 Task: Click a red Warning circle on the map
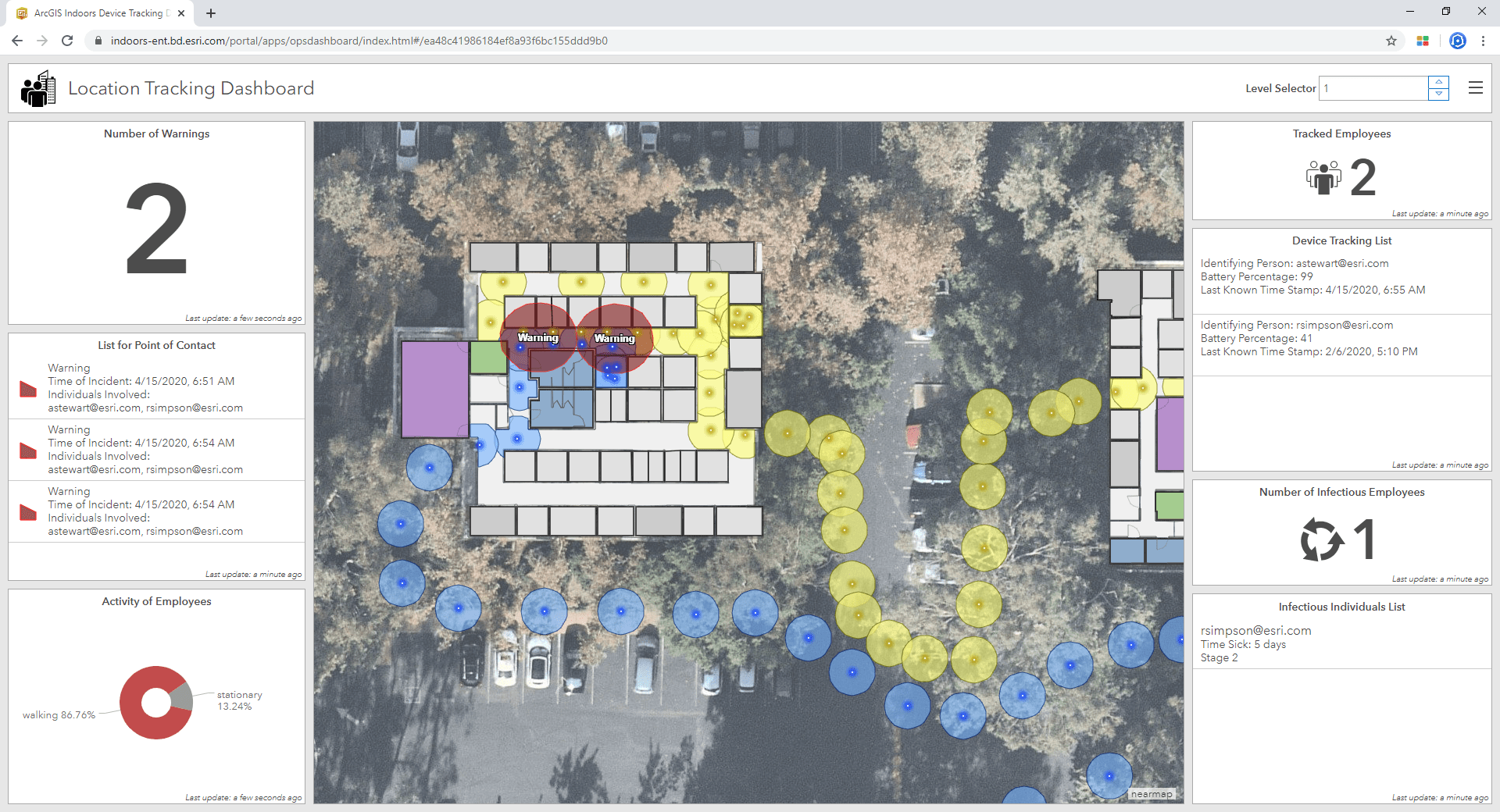(x=539, y=338)
